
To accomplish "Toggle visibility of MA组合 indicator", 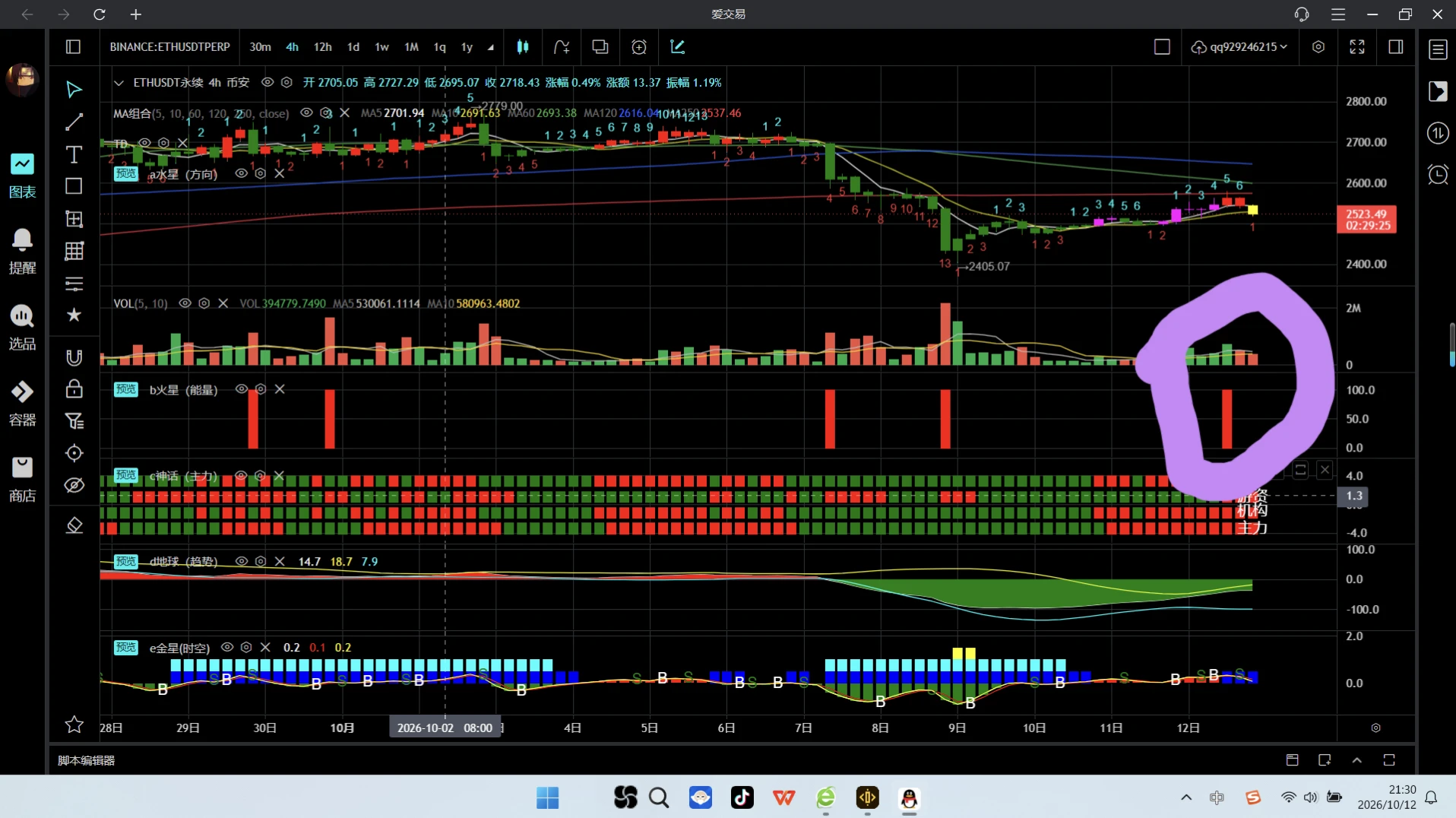I will coord(306,113).
